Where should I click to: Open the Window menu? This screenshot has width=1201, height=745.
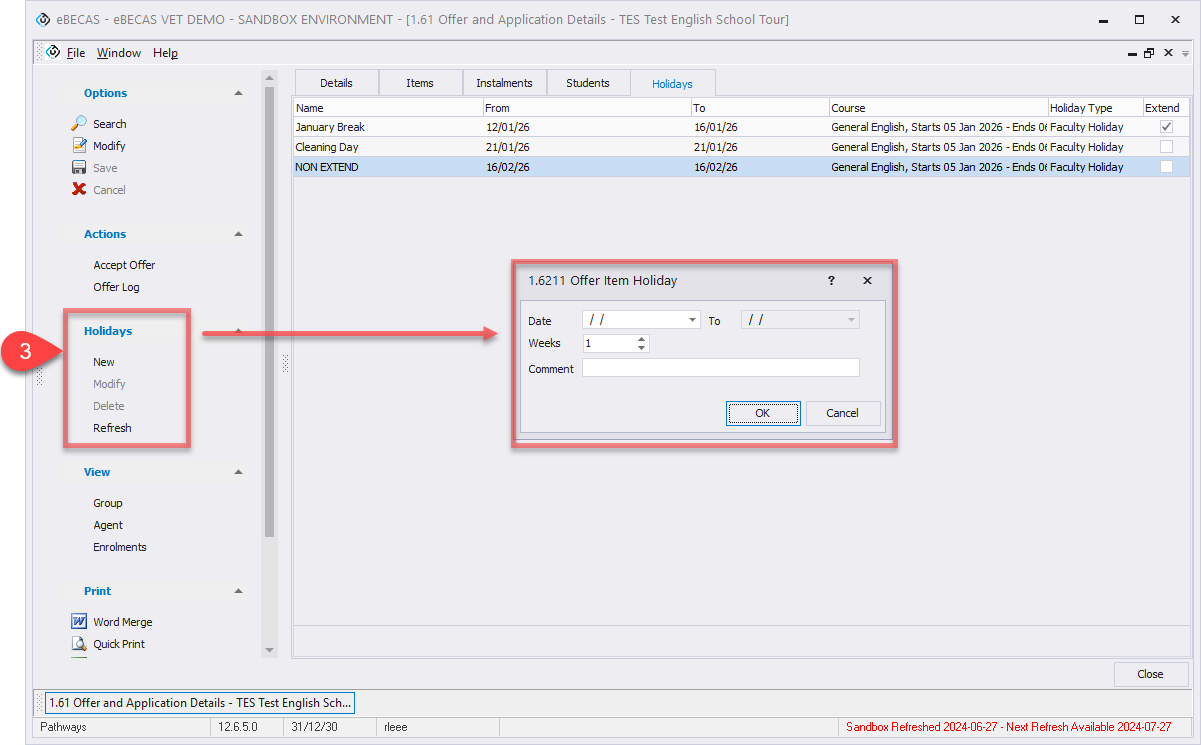[x=119, y=53]
